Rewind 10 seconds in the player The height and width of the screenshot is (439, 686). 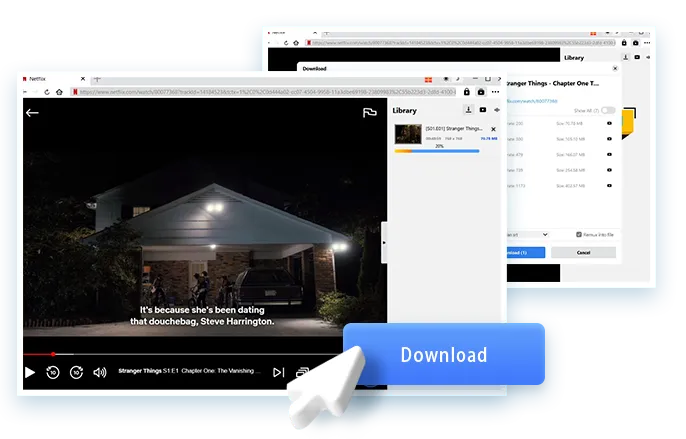(x=53, y=372)
